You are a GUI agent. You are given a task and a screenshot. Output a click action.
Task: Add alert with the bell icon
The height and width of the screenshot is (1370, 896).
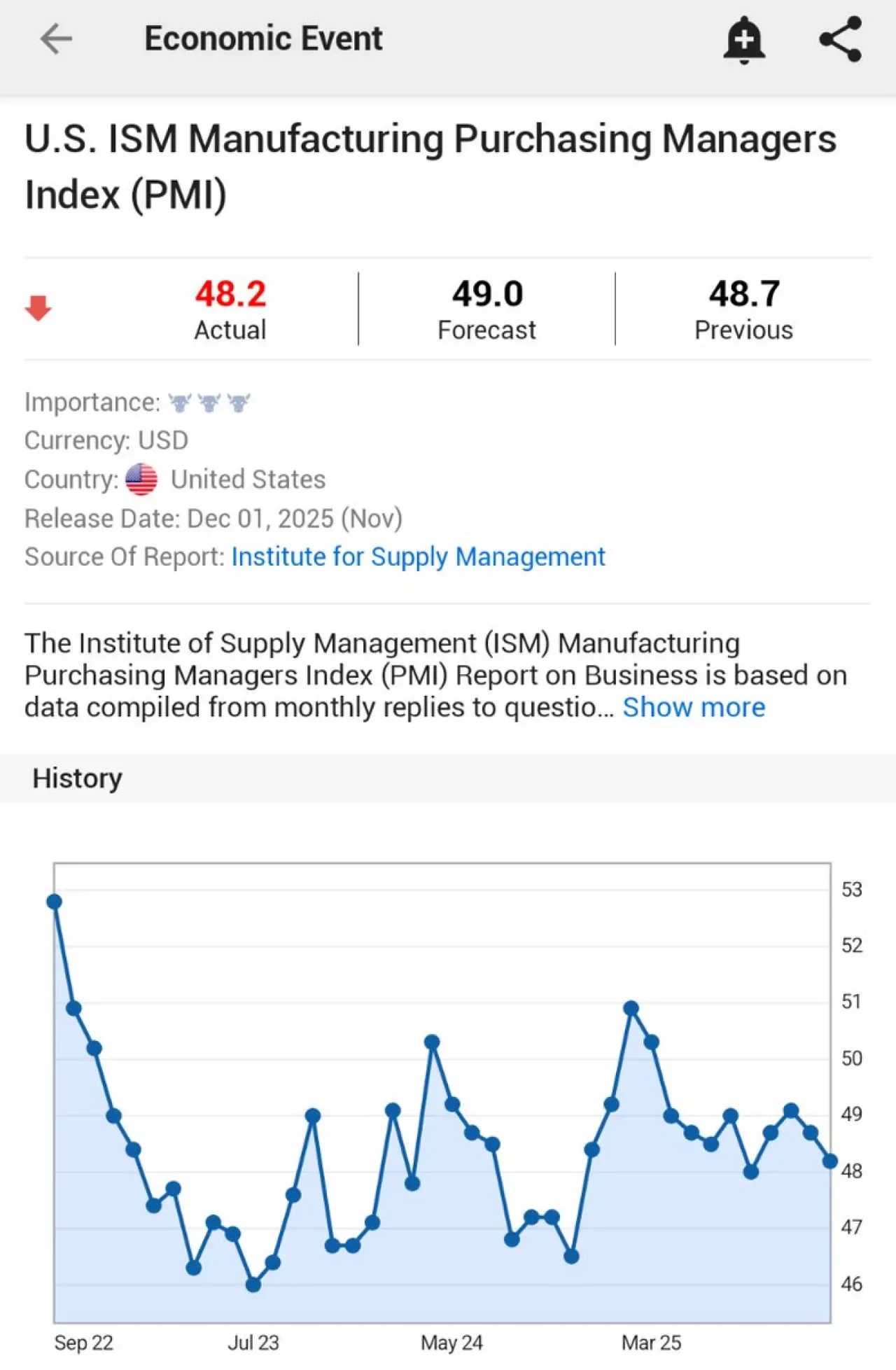click(x=744, y=39)
